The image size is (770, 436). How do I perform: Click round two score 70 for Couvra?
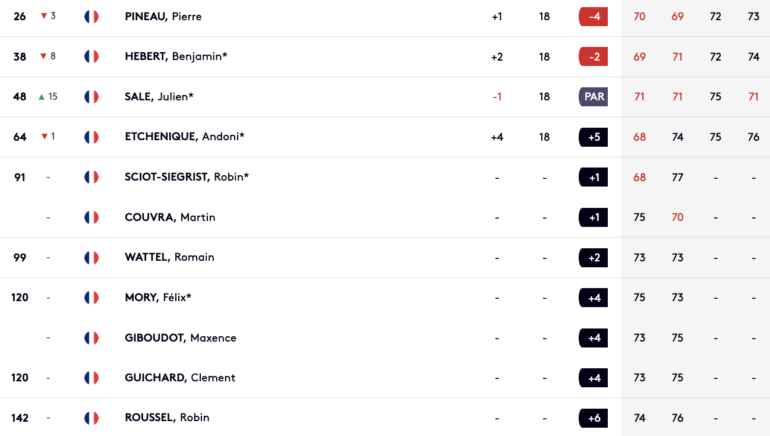(x=677, y=218)
